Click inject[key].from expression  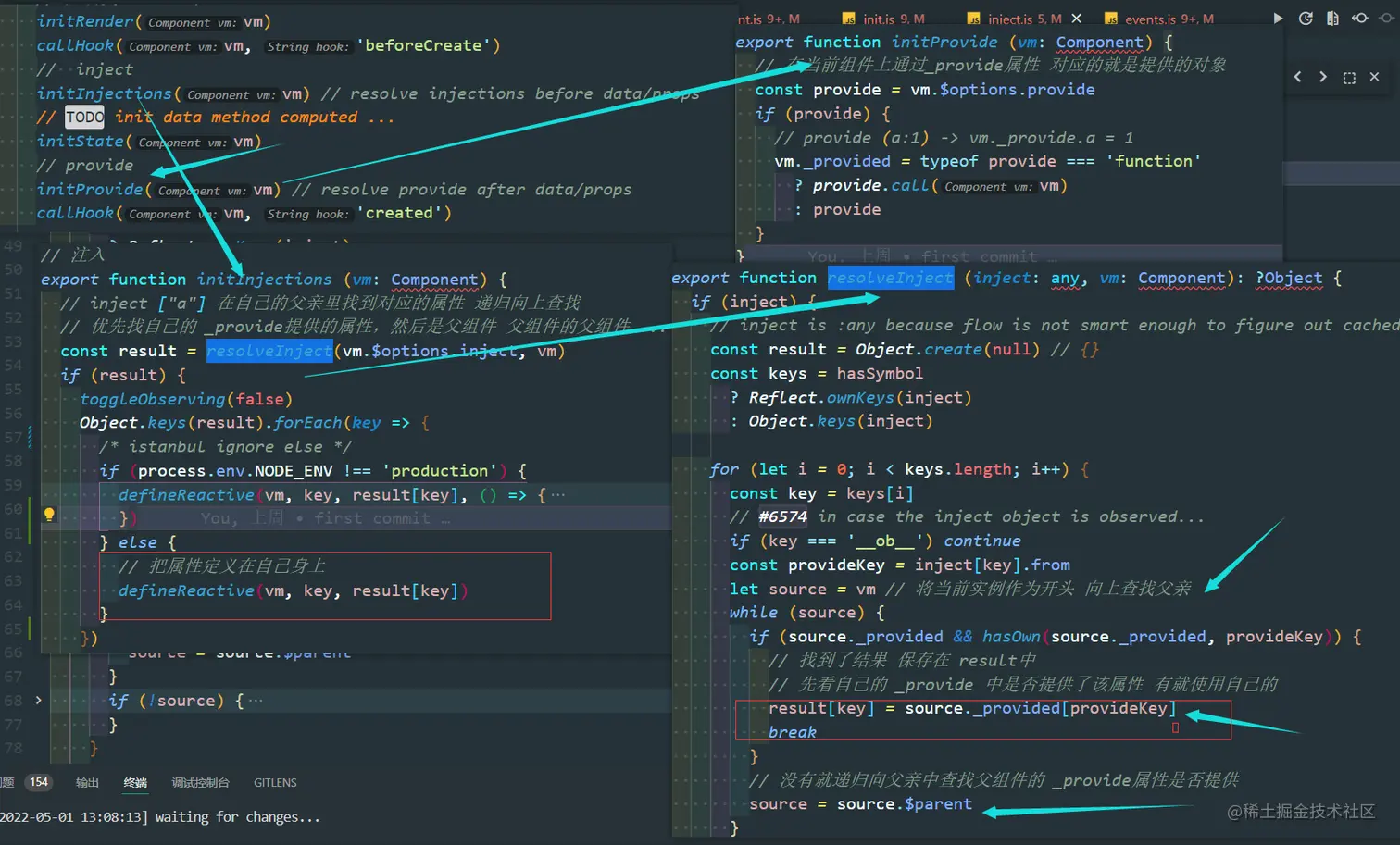[993, 565]
